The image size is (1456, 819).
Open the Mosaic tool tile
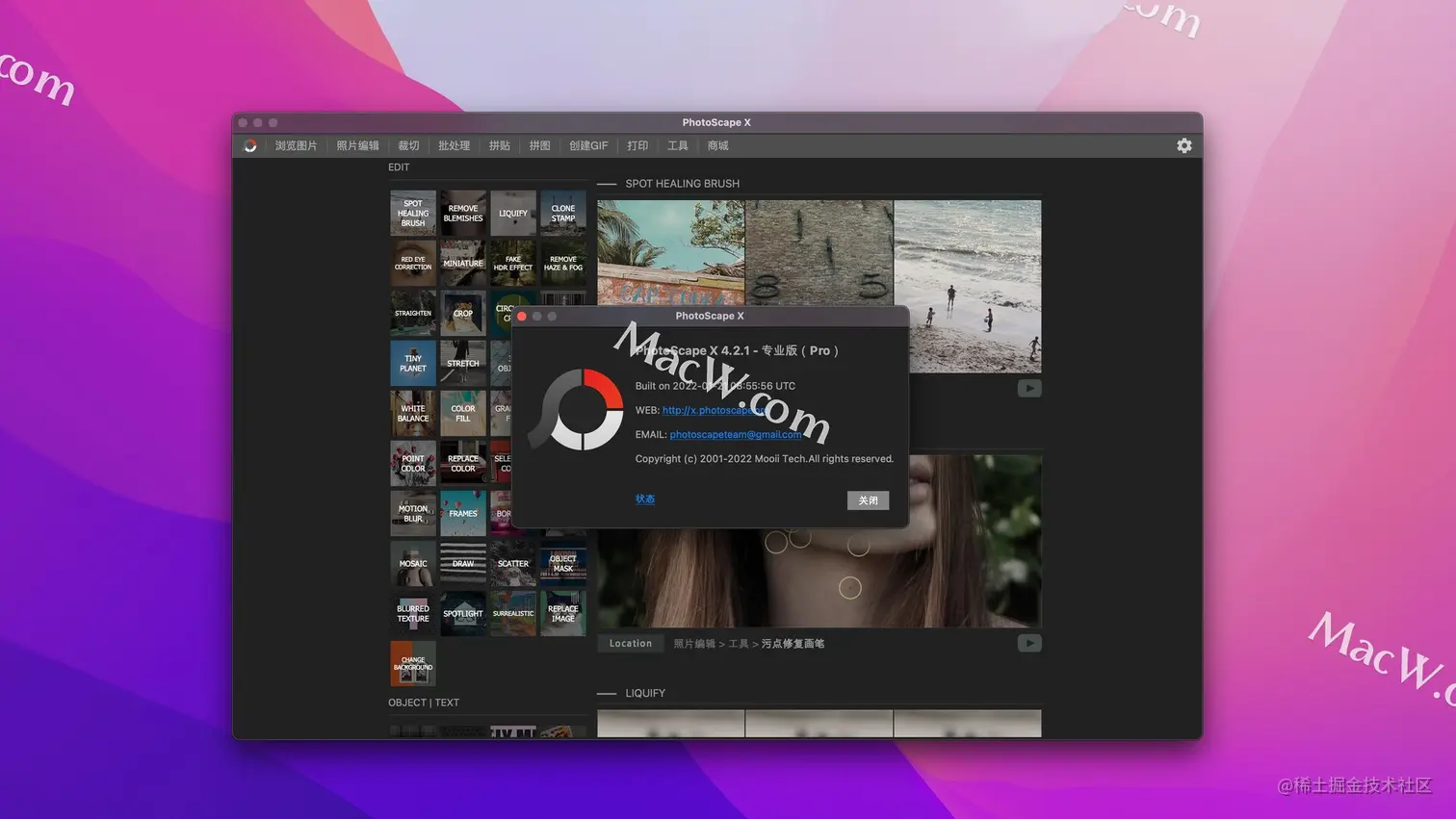413,563
